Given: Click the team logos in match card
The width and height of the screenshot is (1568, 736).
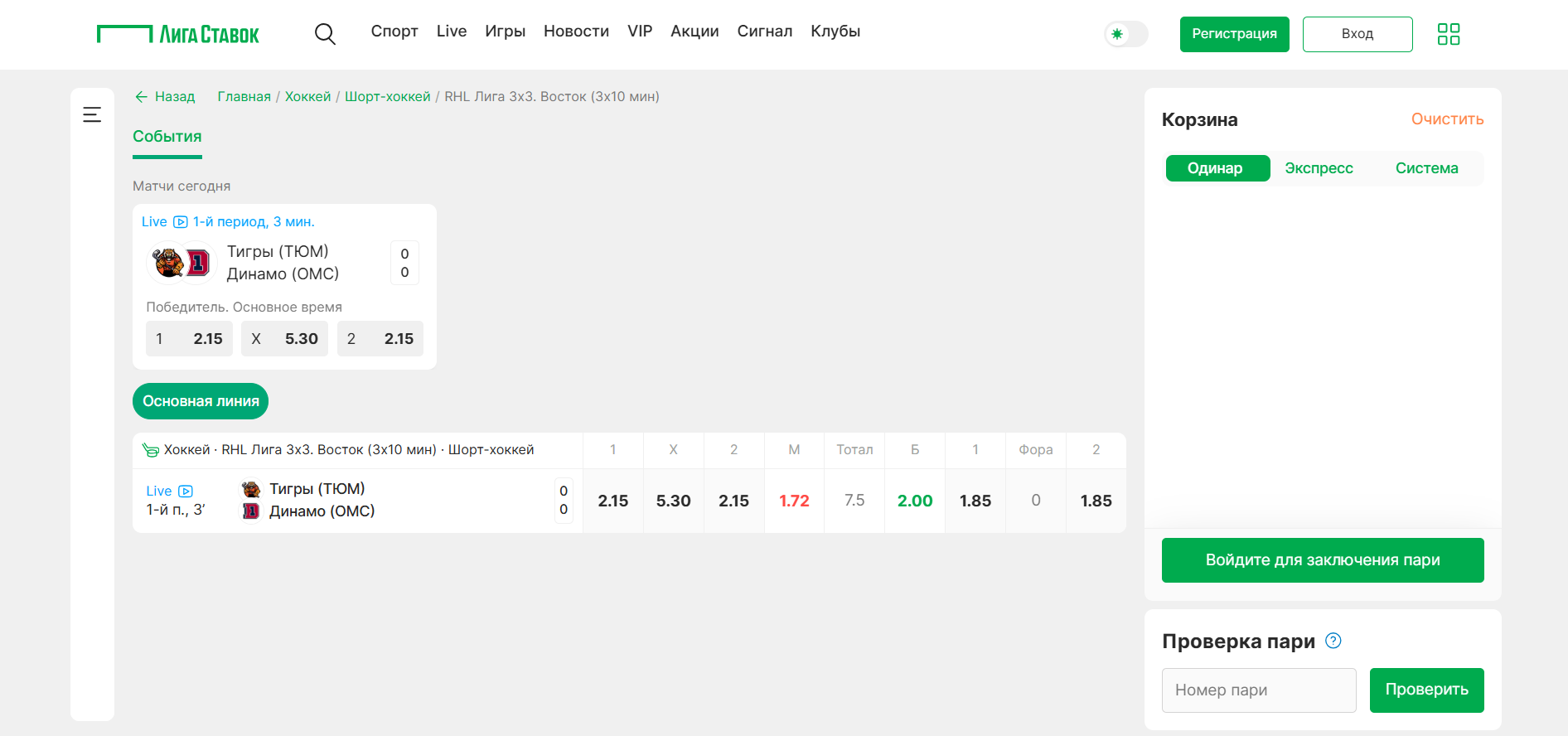Looking at the screenshot, I should [x=181, y=263].
